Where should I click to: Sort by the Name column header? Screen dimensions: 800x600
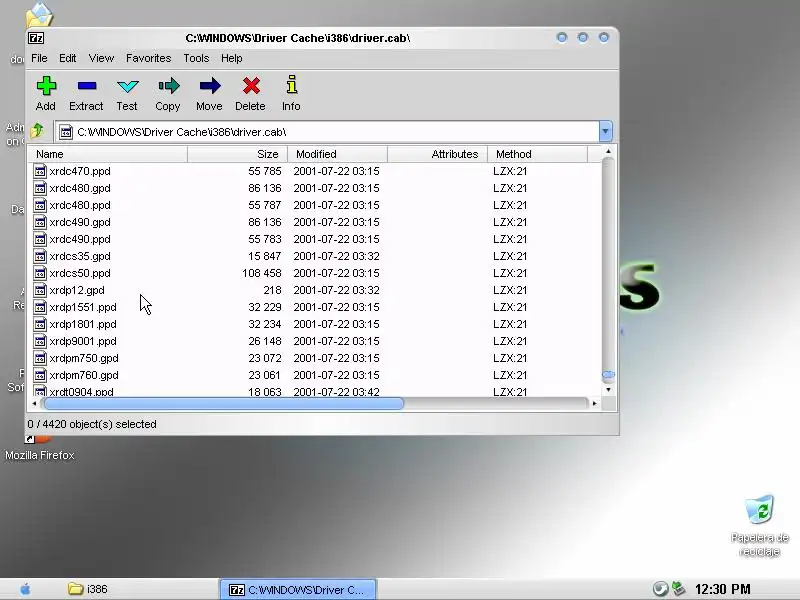(108, 154)
